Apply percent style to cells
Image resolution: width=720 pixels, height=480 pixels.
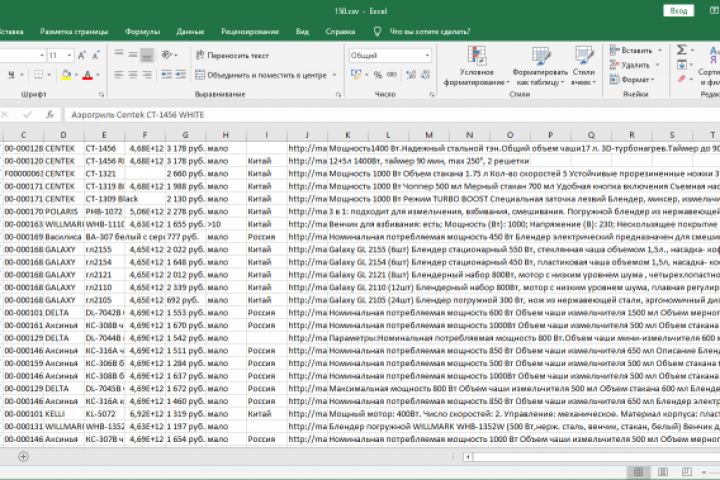pos(378,75)
